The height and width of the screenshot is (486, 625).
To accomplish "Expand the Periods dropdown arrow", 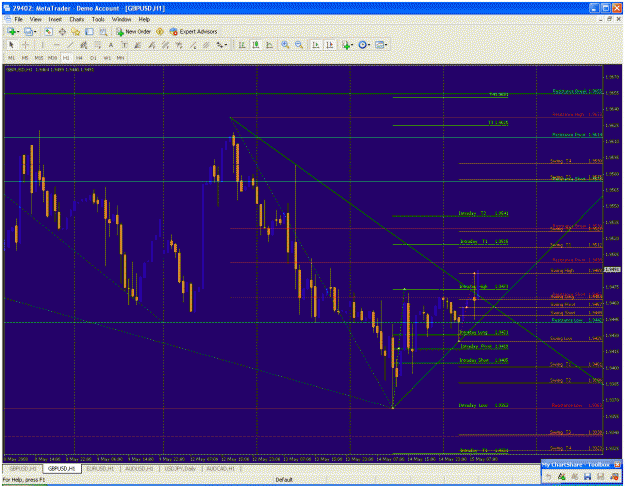I will pos(369,45).
